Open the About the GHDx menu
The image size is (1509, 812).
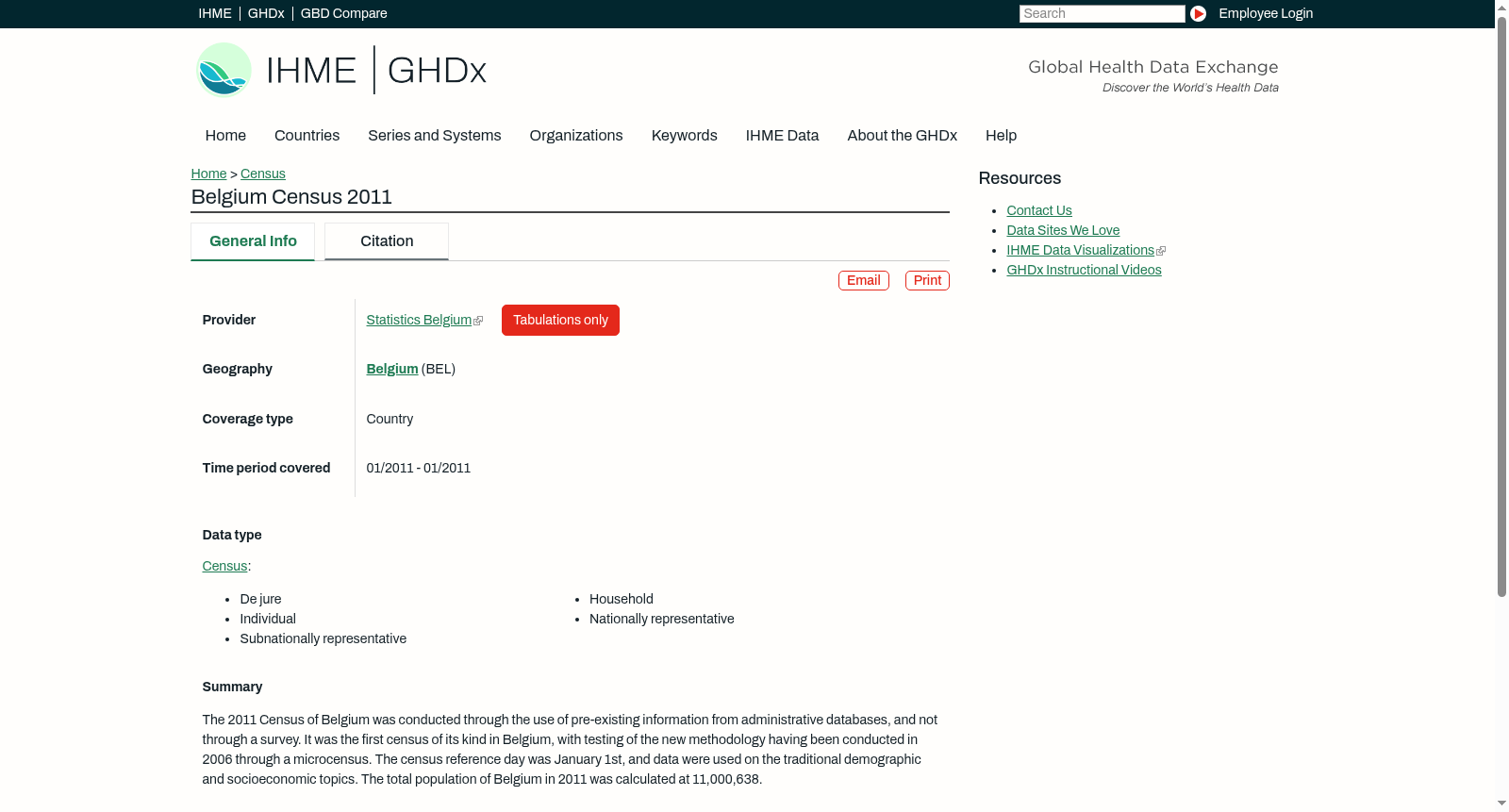(903, 136)
